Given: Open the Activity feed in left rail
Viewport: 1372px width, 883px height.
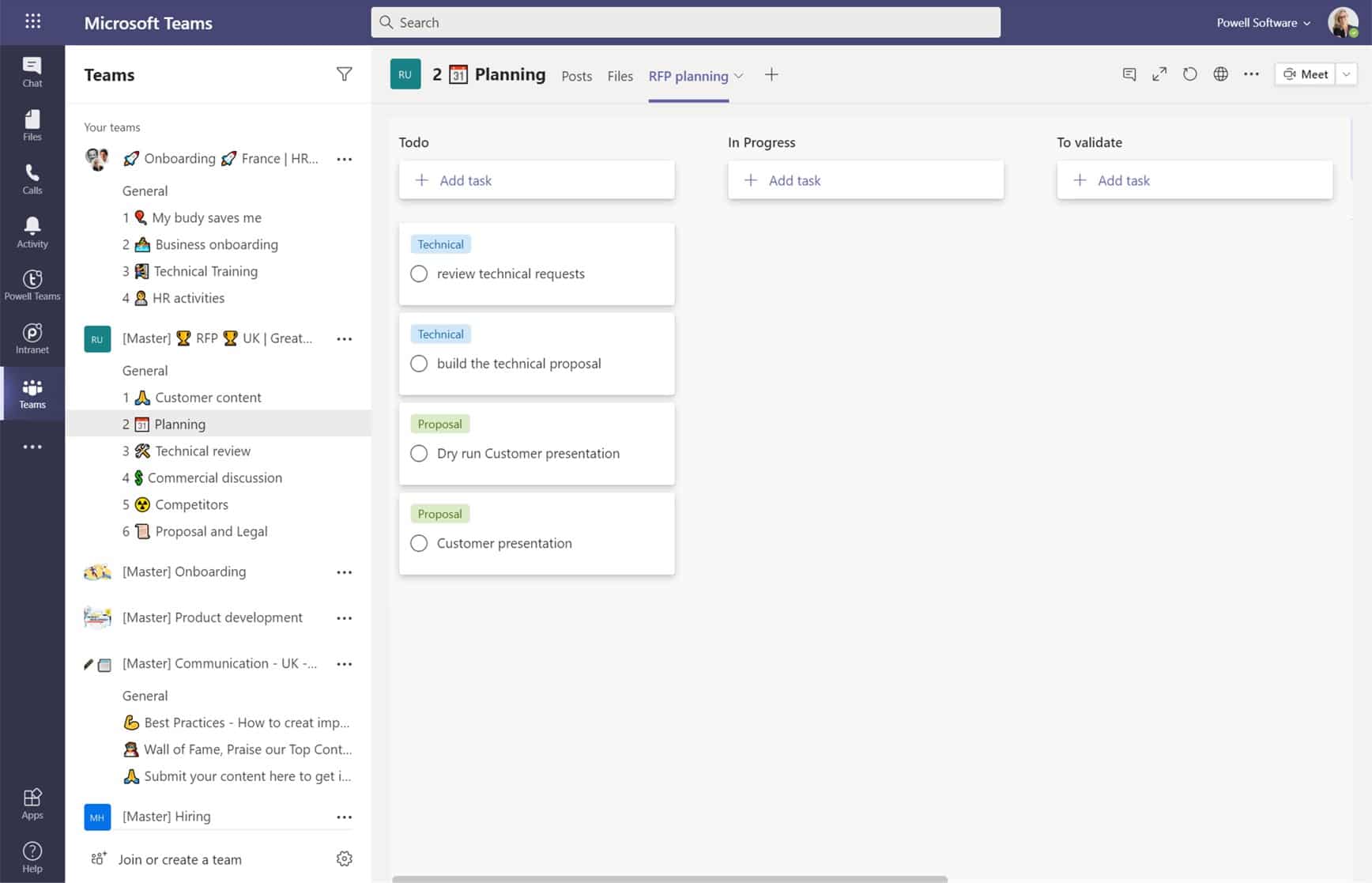Looking at the screenshot, I should (32, 232).
